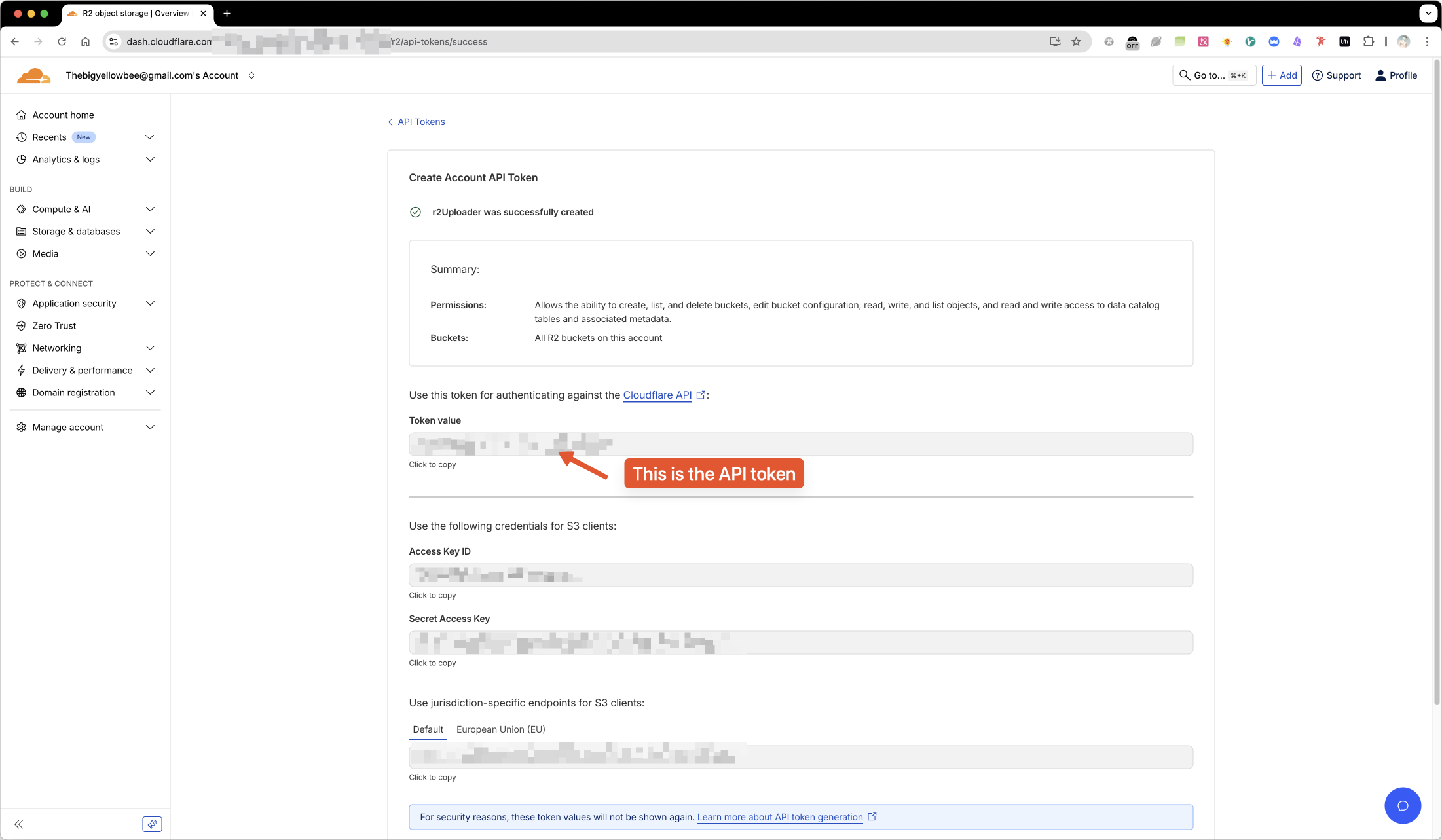Image resolution: width=1442 pixels, height=840 pixels.
Task: Click the bookmark star icon in address bar
Action: pos(1076,42)
